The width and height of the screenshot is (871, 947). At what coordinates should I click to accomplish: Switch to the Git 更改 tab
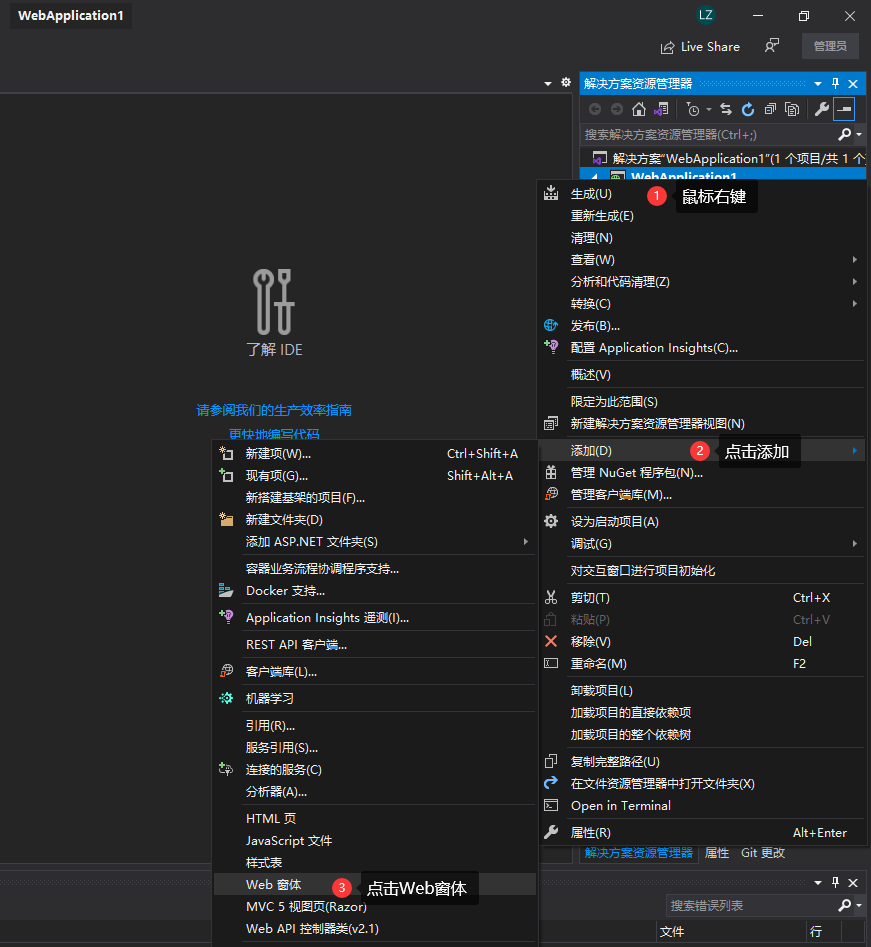click(763, 853)
